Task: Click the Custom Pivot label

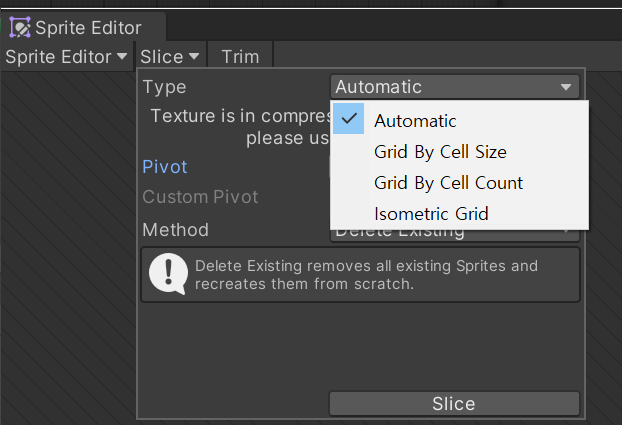Action: [200, 197]
